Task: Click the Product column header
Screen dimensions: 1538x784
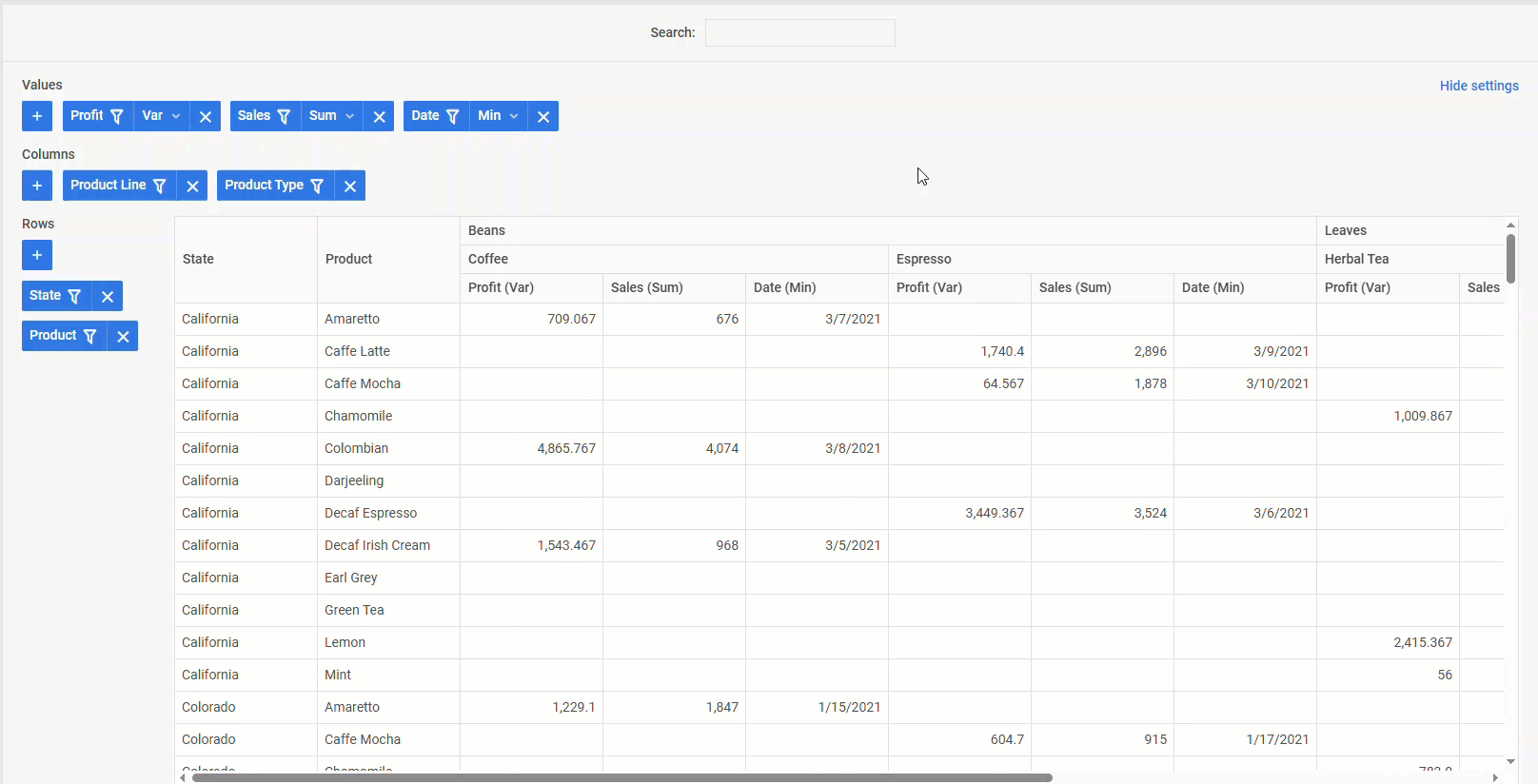Action: [388, 259]
